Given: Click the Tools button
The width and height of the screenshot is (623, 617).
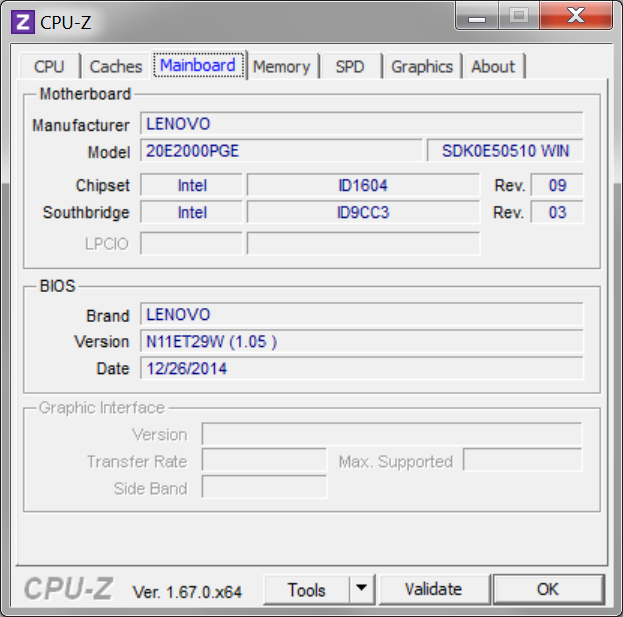Looking at the screenshot, I should [x=306, y=589].
